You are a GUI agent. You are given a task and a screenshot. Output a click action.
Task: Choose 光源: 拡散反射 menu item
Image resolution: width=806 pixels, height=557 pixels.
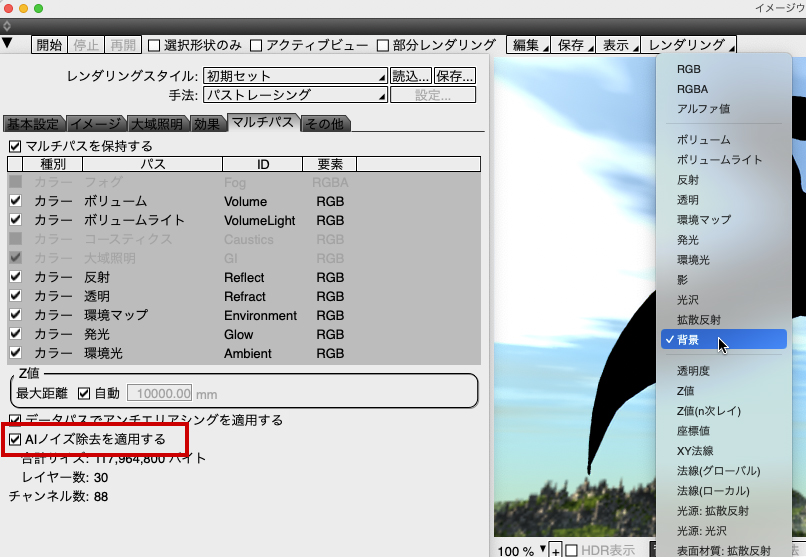click(724, 511)
